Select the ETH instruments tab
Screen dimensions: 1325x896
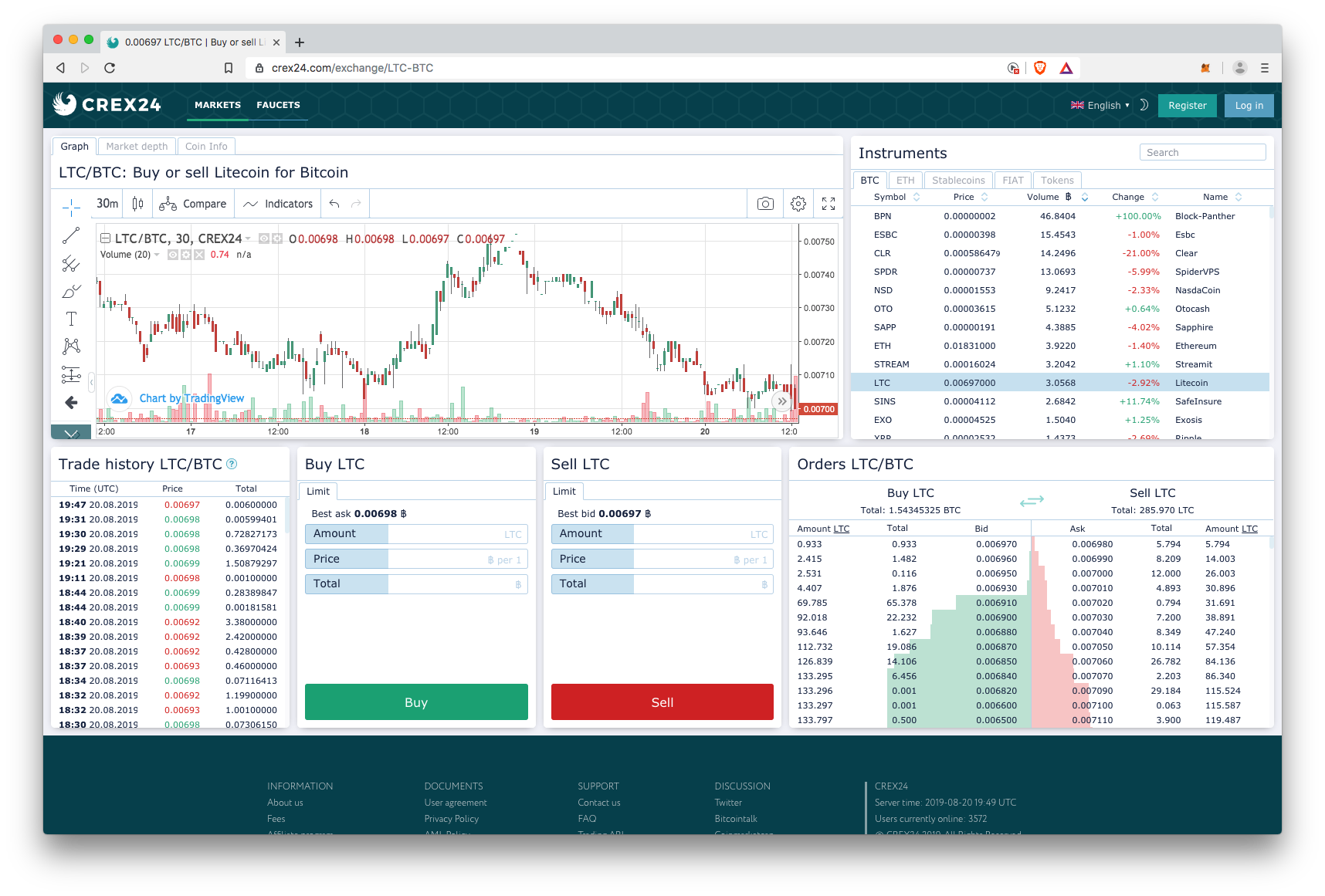tap(905, 181)
